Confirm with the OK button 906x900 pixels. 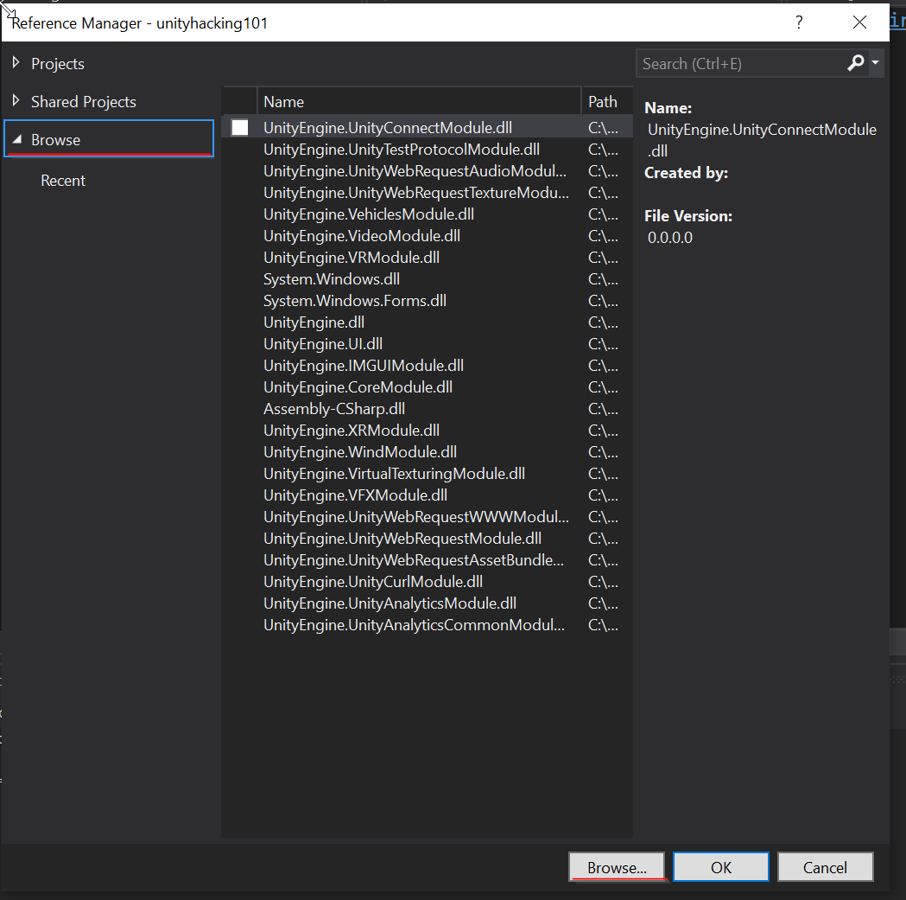coord(721,867)
